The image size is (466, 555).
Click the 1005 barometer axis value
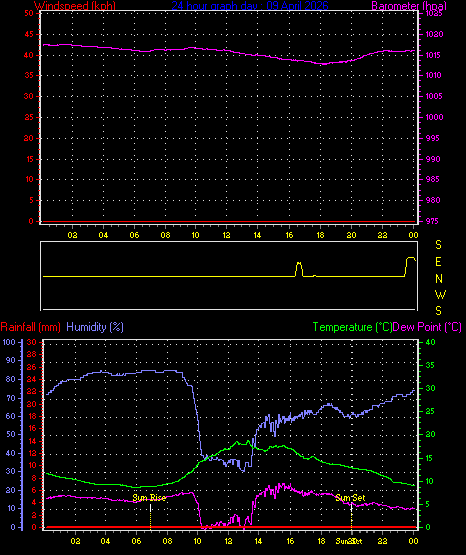[x=434, y=96]
